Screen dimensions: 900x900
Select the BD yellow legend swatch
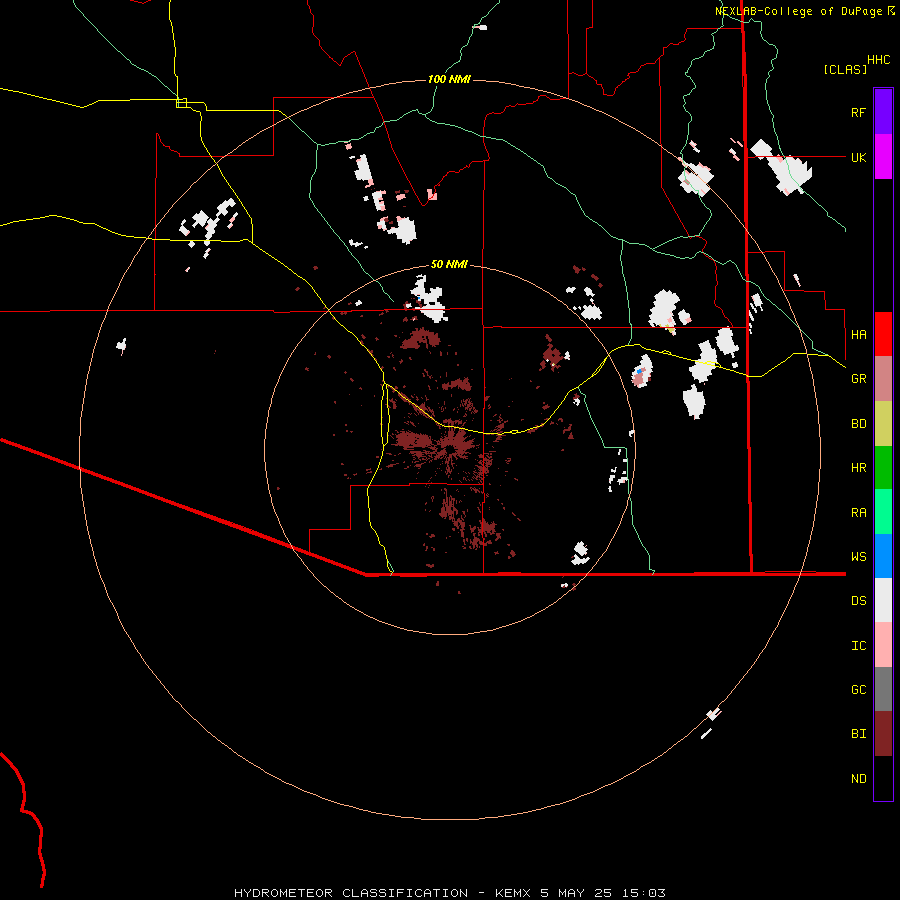(x=883, y=423)
